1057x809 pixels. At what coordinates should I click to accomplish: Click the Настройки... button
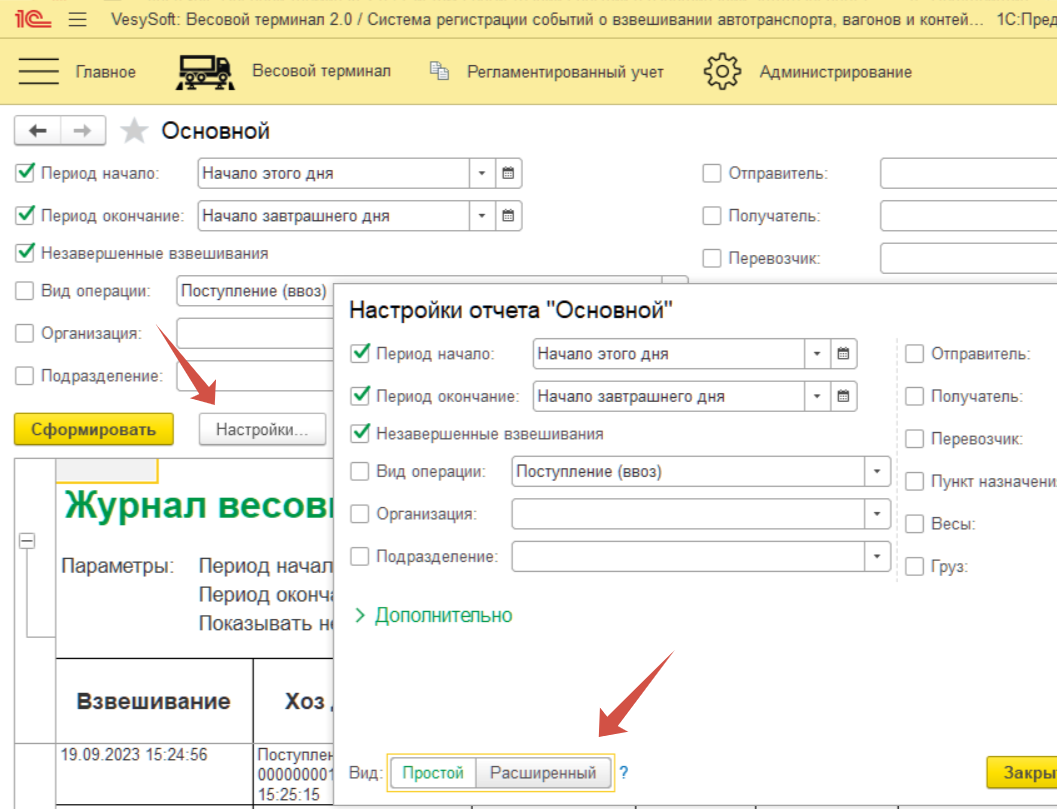263,430
